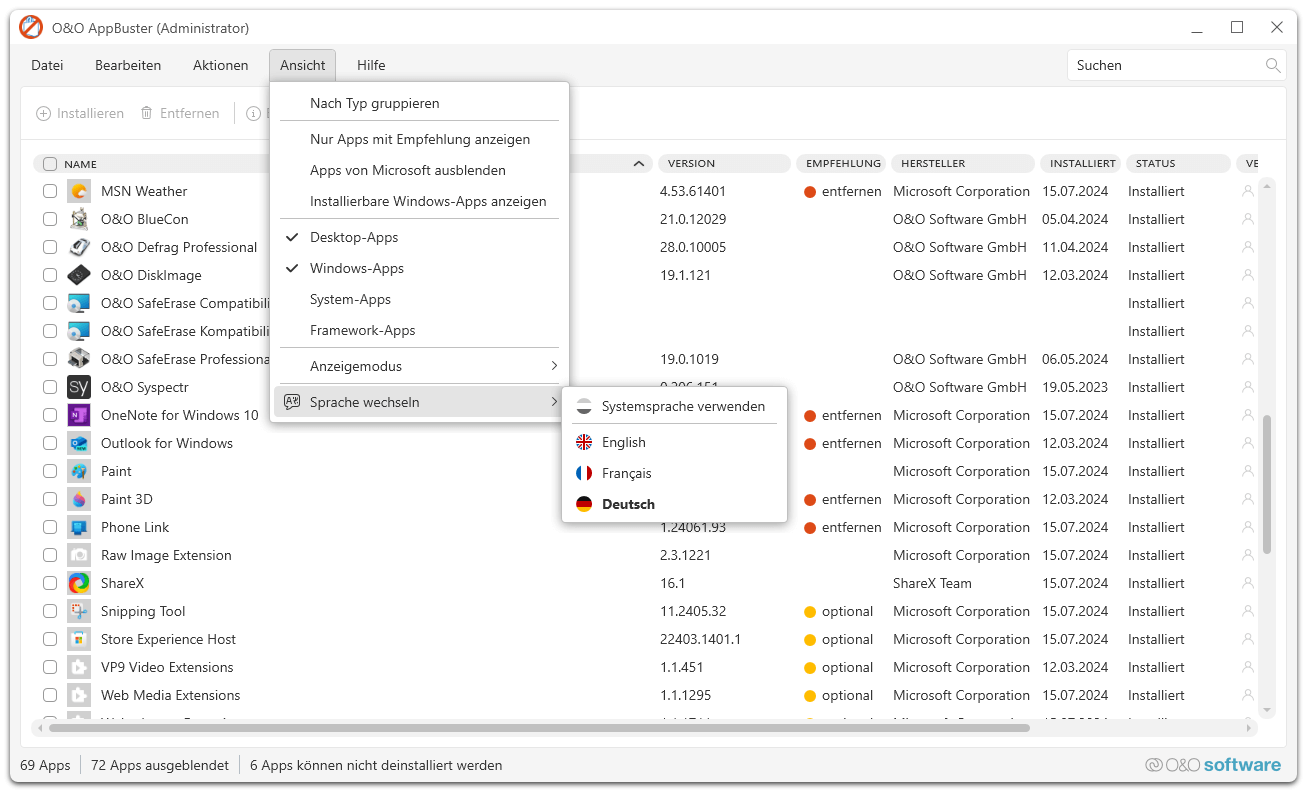Open the Sprache wechseln submenu

pos(418,402)
